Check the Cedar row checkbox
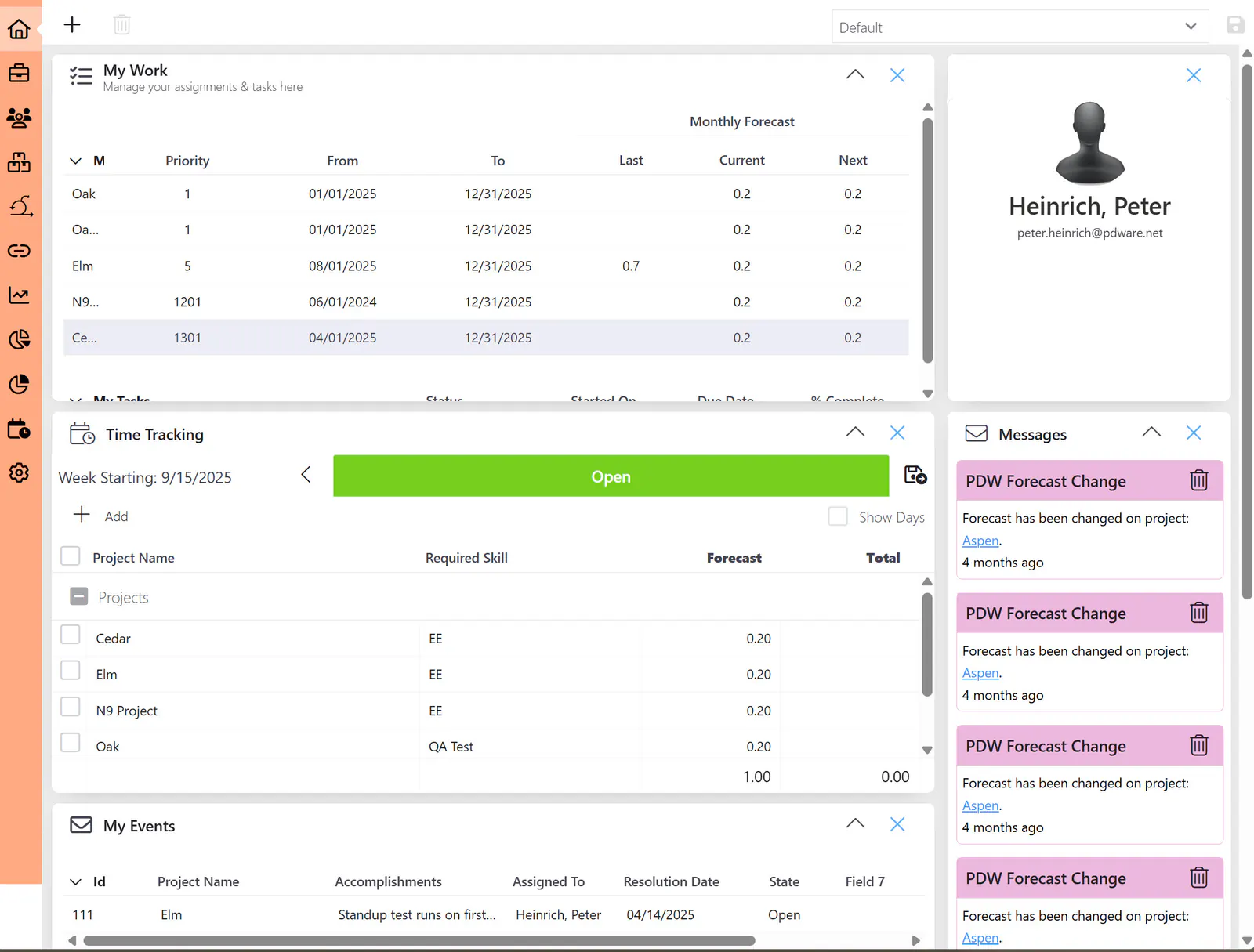The image size is (1254, 952). point(71,635)
